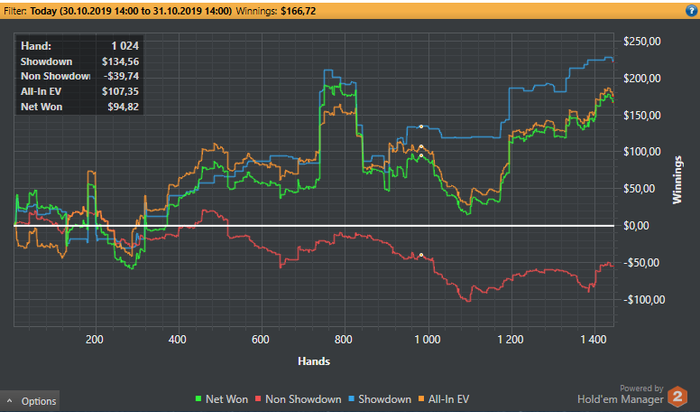Image resolution: width=700 pixels, height=412 pixels.
Task: Click the Net Won green legend swatch
Action: click(199, 399)
